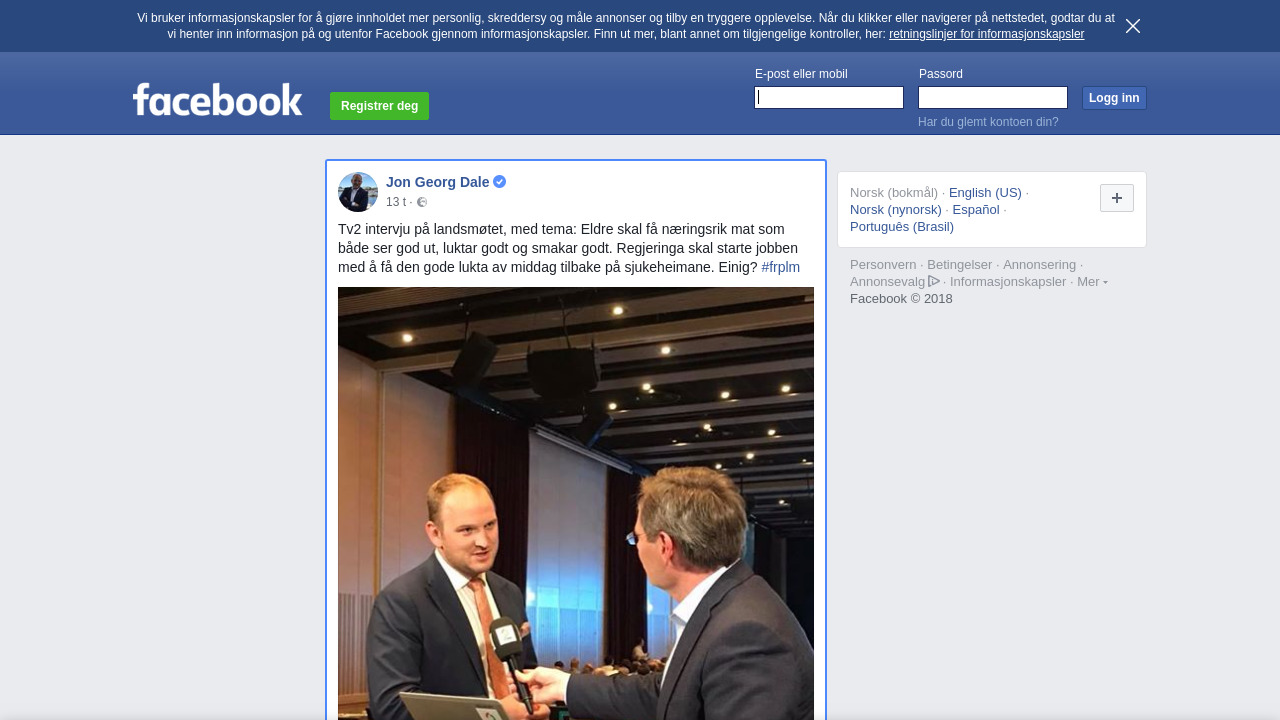Click the public globe icon under the post name

(x=422, y=202)
